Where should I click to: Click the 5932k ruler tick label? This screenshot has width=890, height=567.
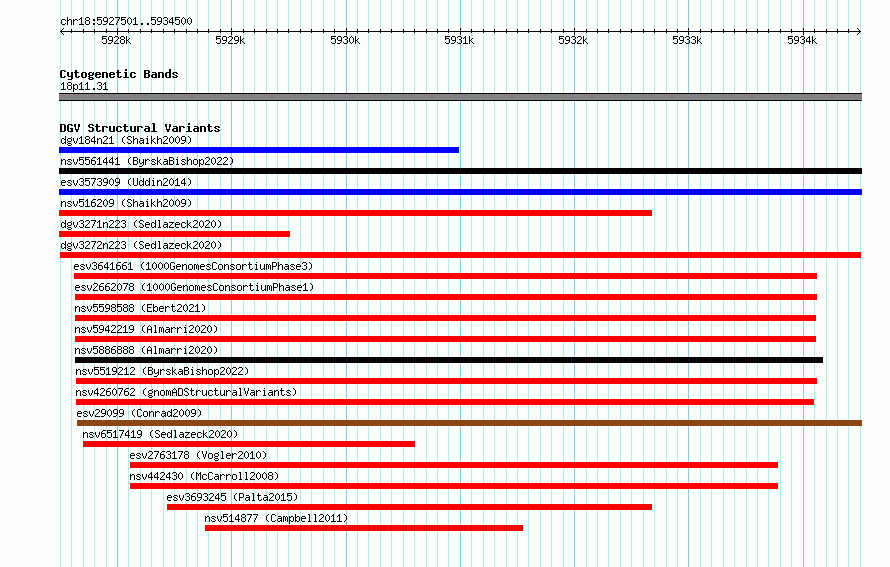[573, 40]
